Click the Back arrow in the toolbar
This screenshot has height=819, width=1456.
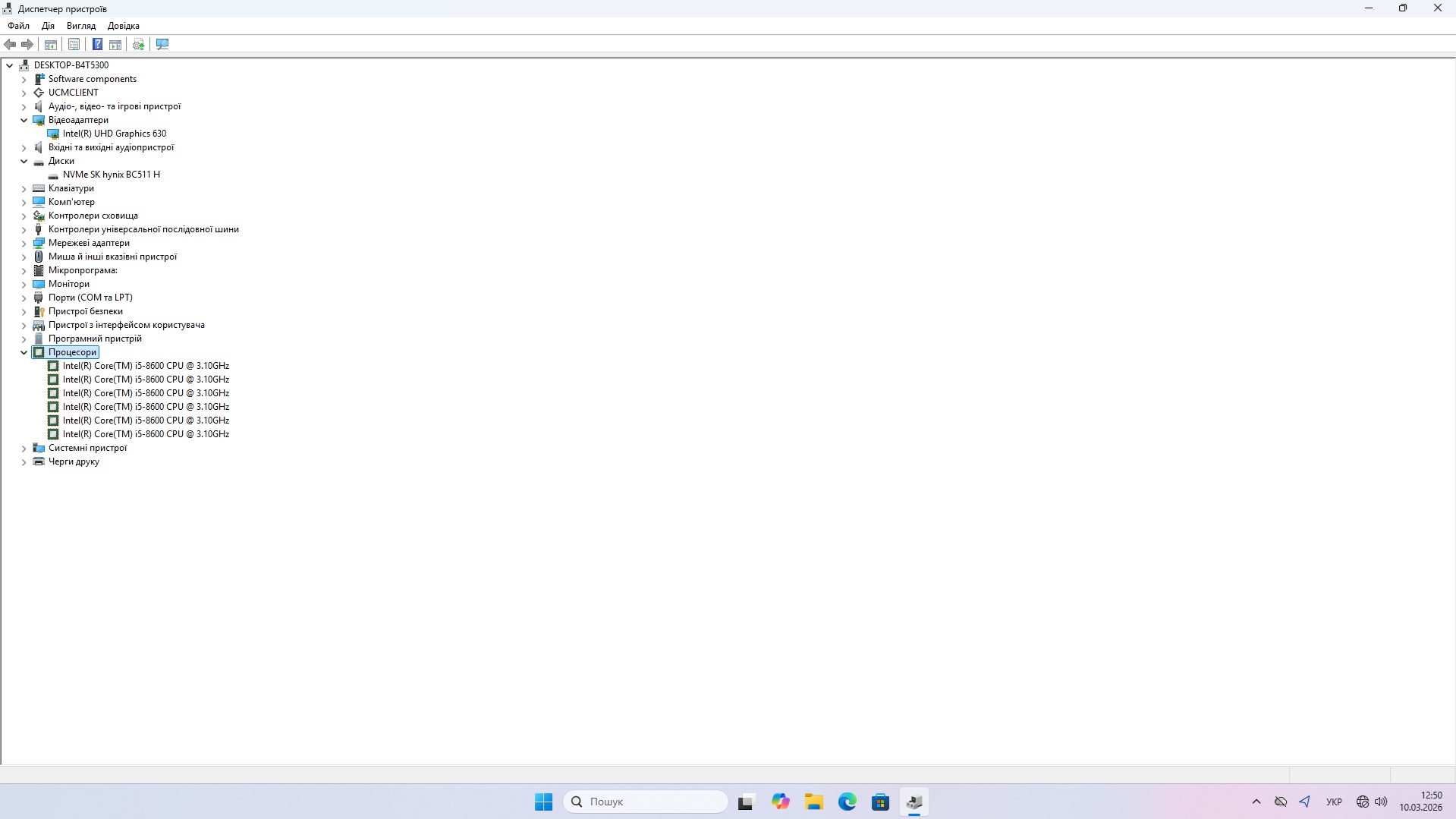(10, 45)
